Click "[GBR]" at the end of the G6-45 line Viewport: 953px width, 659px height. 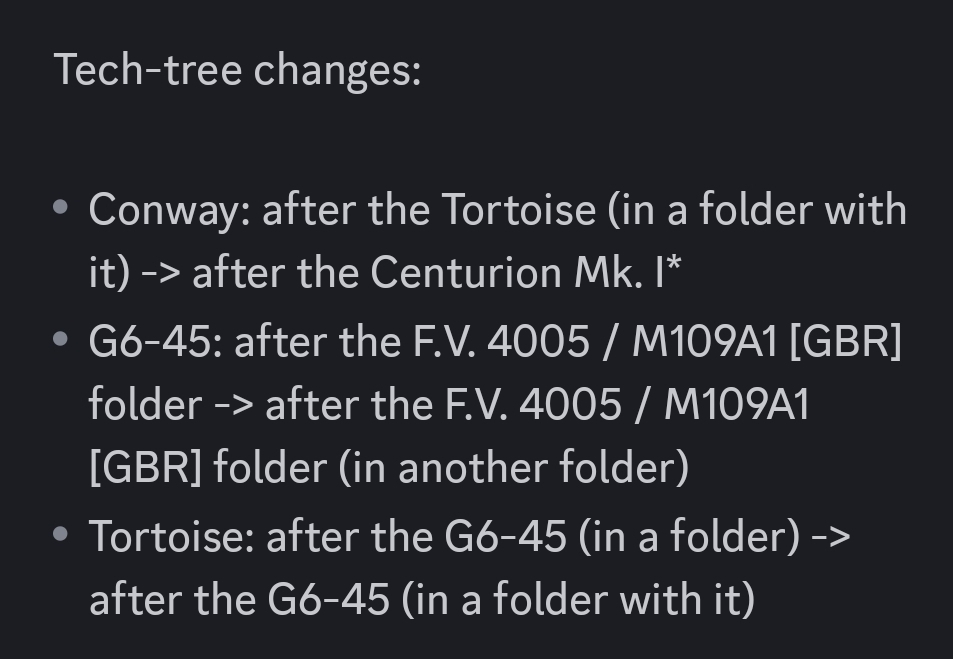(845, 342)
